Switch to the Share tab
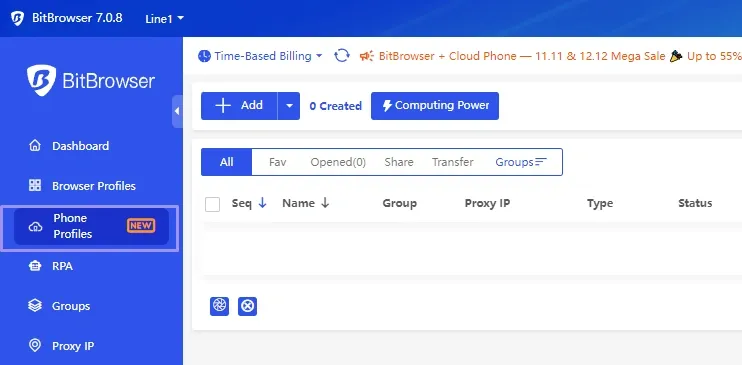This screenshot has width=742, height=365. click(x=399, y=162)
